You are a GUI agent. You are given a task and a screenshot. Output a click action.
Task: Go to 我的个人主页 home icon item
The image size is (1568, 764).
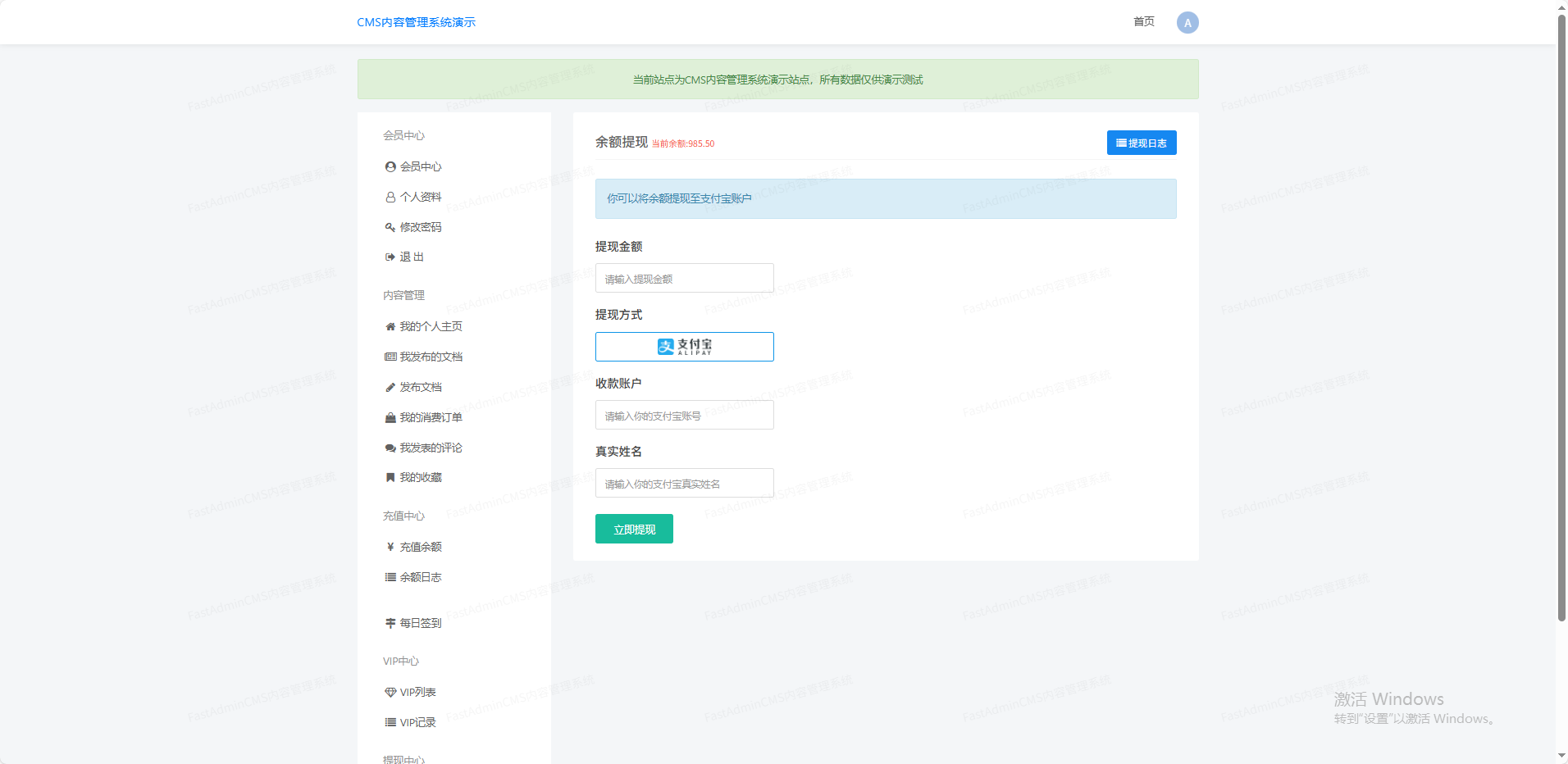coord(423,326)
